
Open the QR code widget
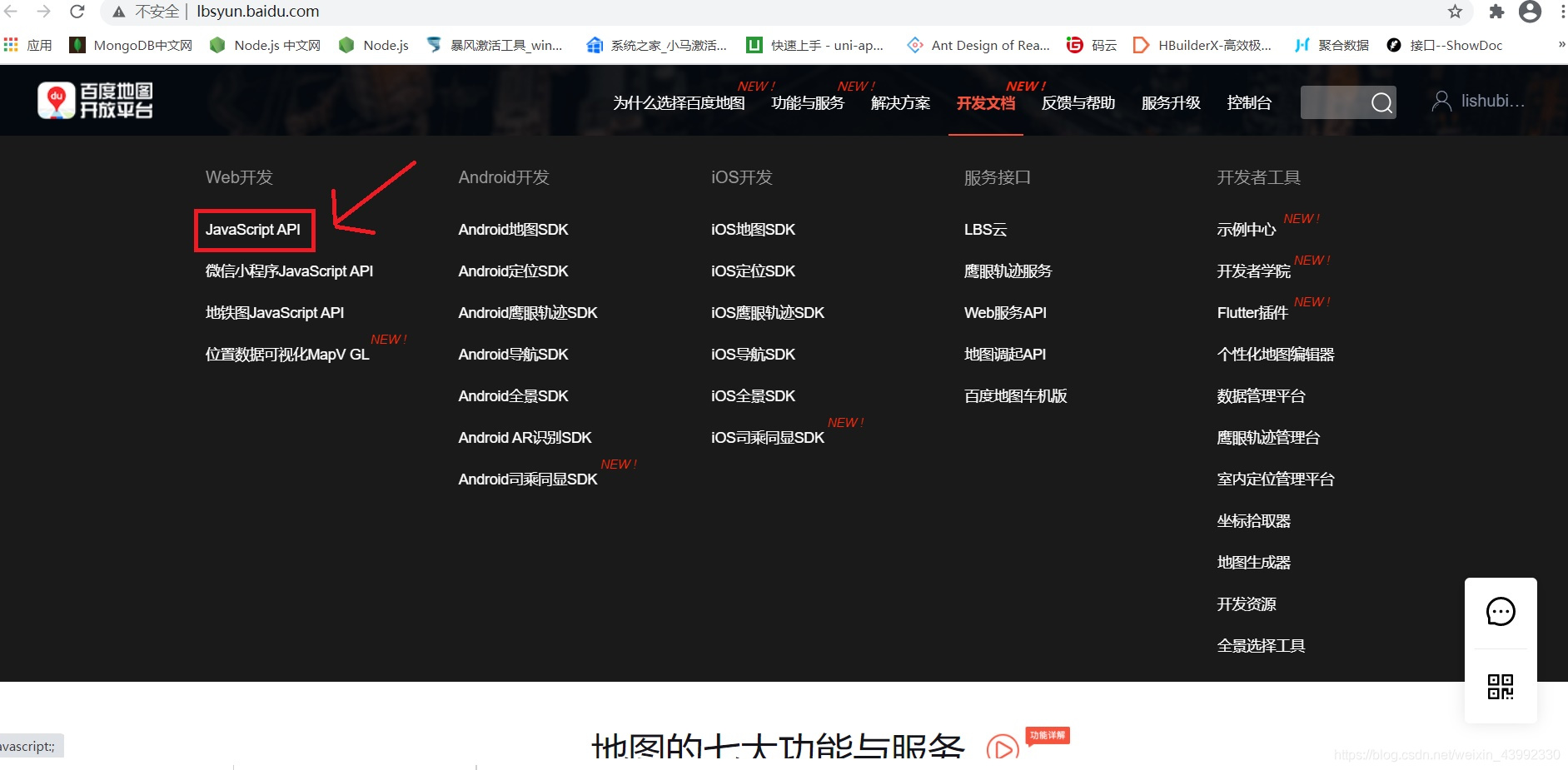click(1501, 687)
